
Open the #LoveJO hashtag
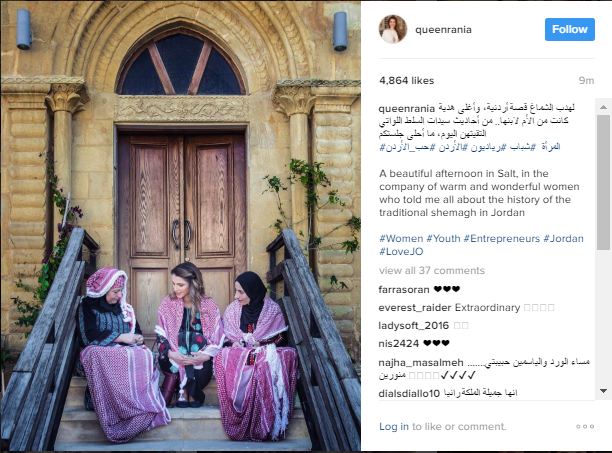(401, 252)
